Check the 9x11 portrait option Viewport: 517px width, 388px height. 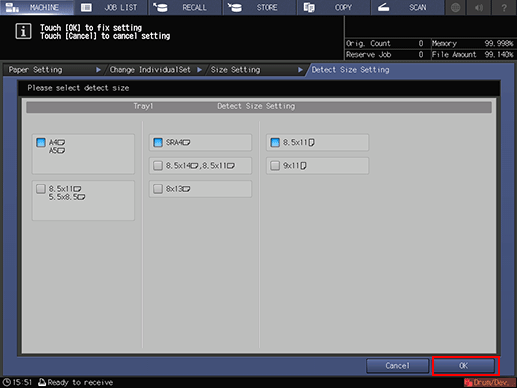[317, 166]
